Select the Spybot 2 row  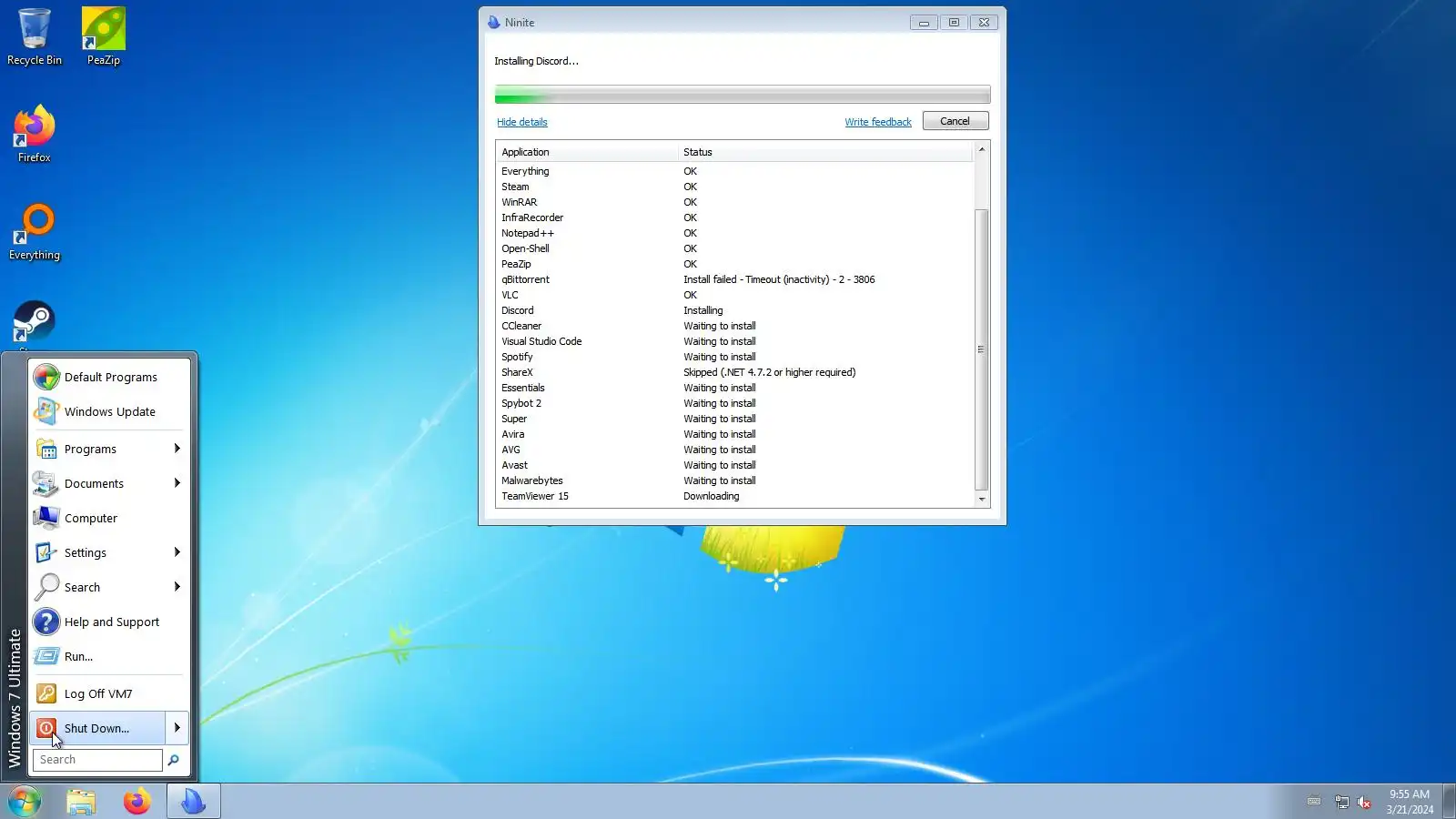(x=735, y=403)
